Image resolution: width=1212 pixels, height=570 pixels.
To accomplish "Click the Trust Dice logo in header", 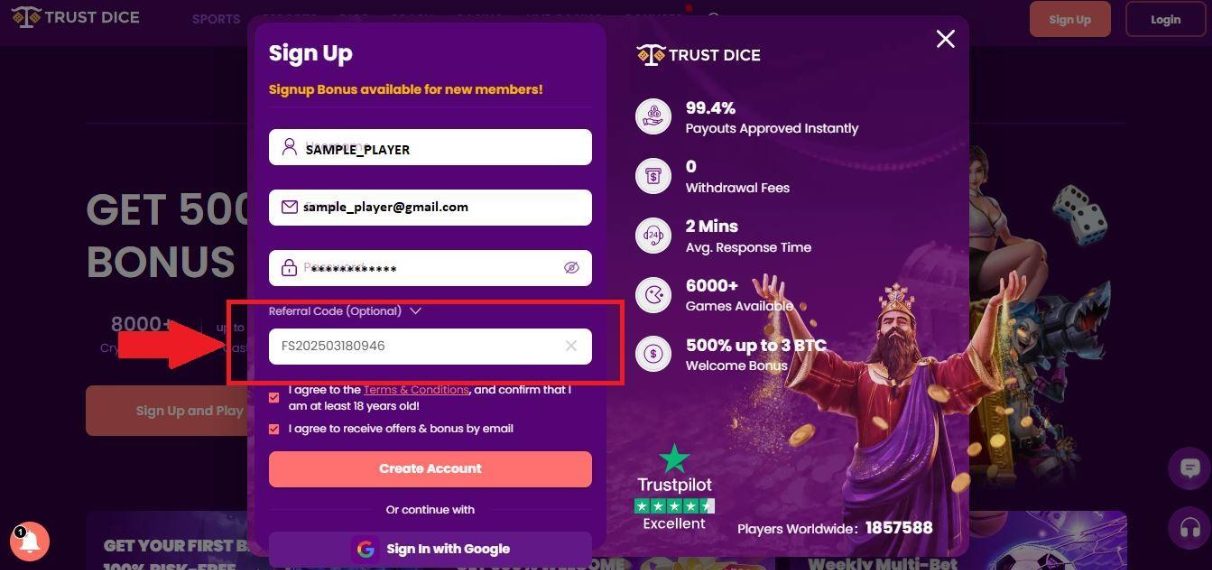I will (76, 17).
